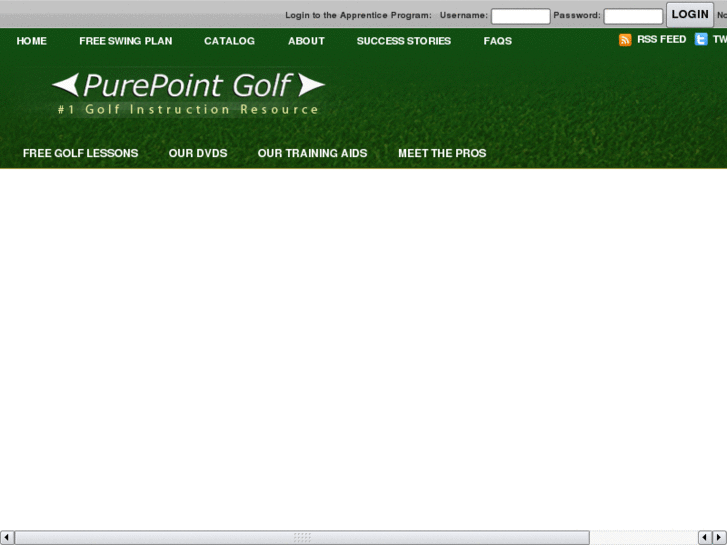This screenshot has width=727, height=545.
Task: Open the ABOUT page
Action: (306, 41)
